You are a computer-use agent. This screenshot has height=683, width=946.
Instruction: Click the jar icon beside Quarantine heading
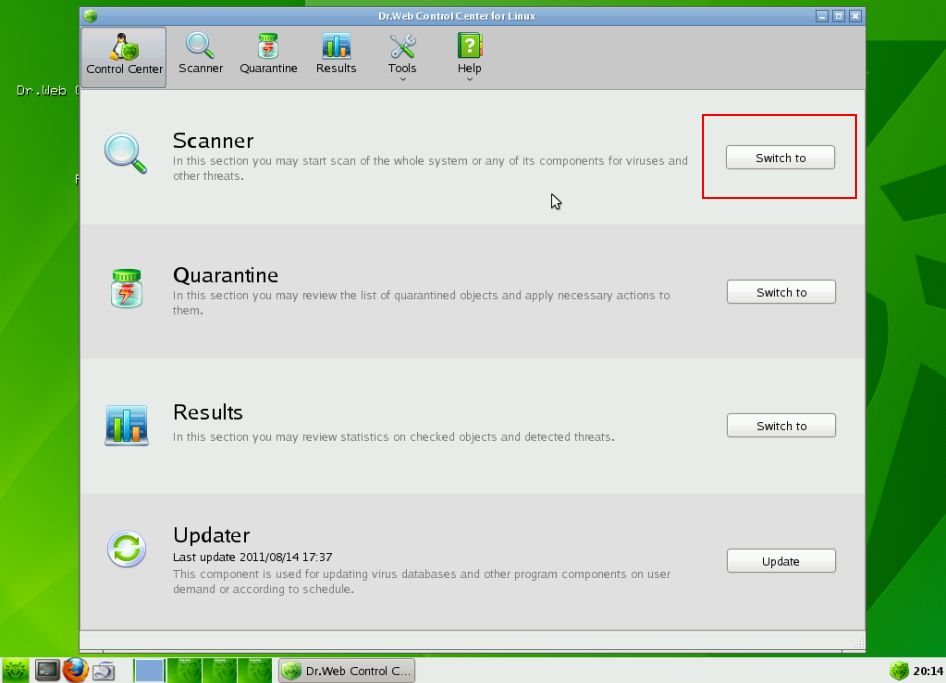[127, 288]
